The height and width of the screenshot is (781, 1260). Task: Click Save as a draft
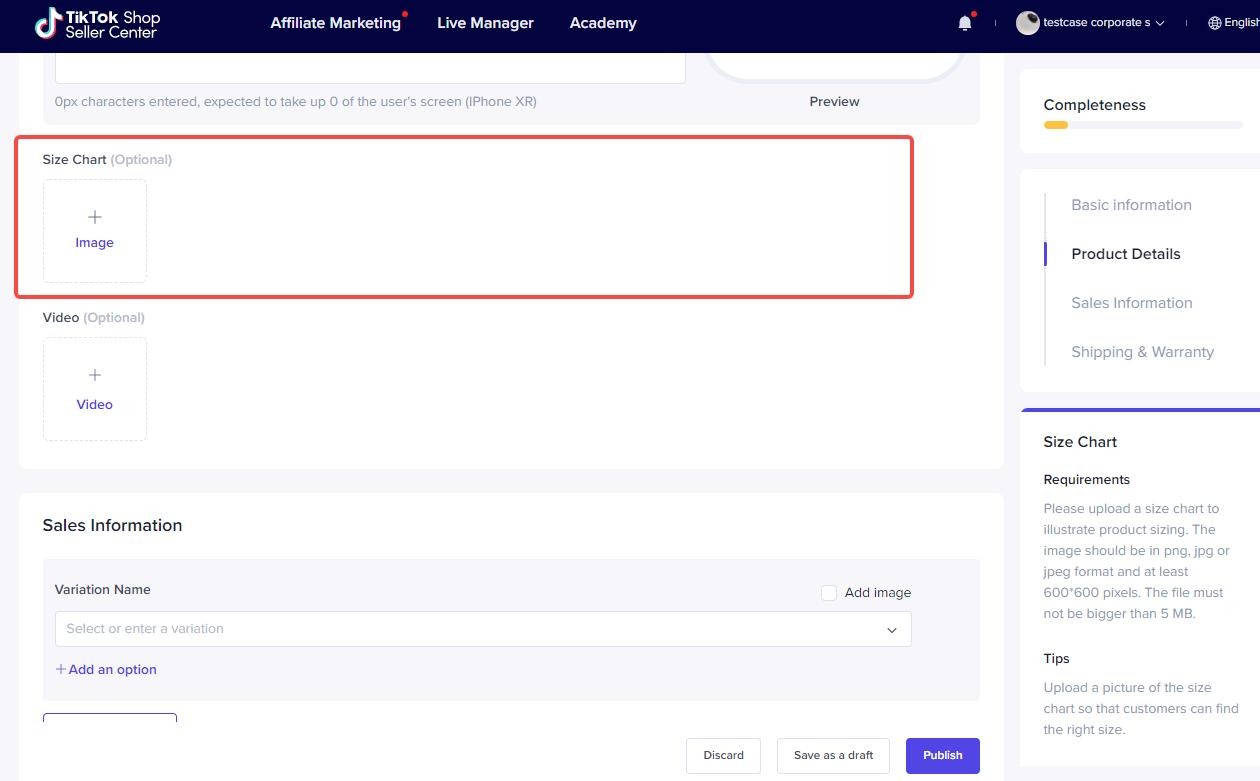[x=833, y=755]
